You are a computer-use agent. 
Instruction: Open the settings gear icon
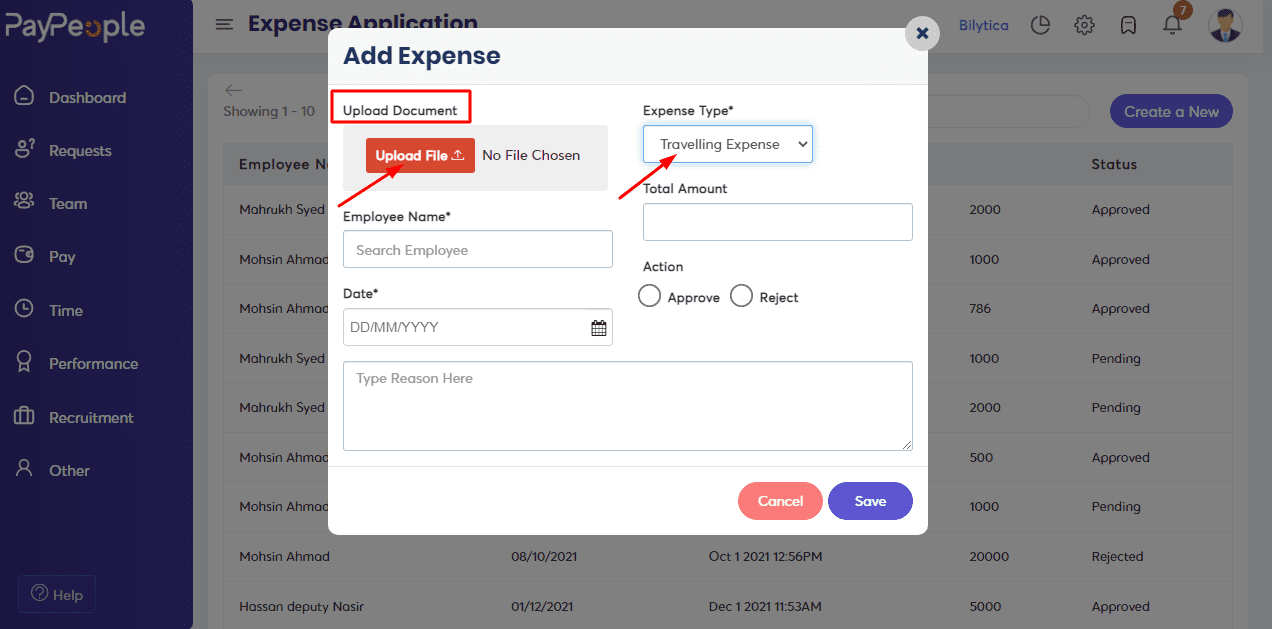pos(1084,25)
